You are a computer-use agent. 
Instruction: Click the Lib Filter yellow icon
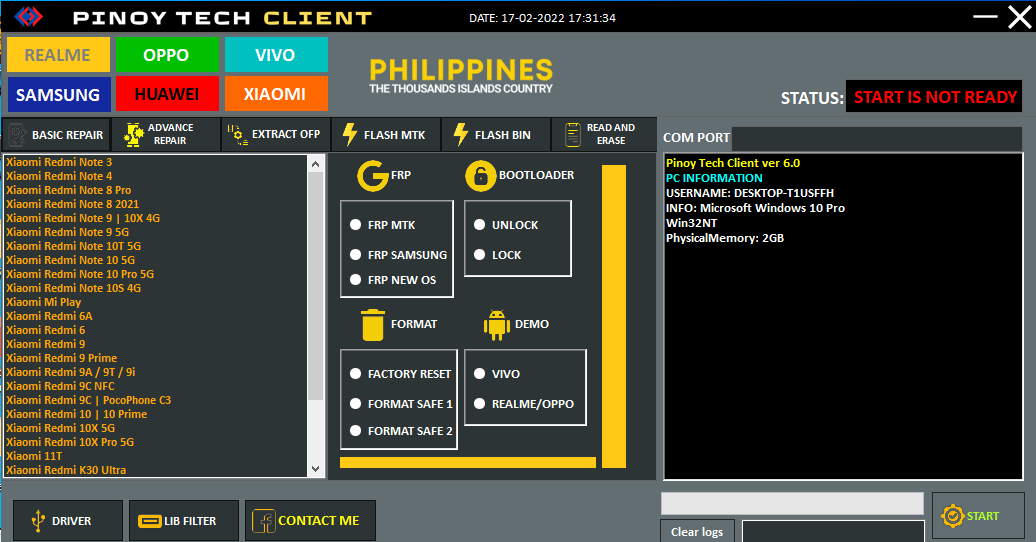[x=150, y=521]
